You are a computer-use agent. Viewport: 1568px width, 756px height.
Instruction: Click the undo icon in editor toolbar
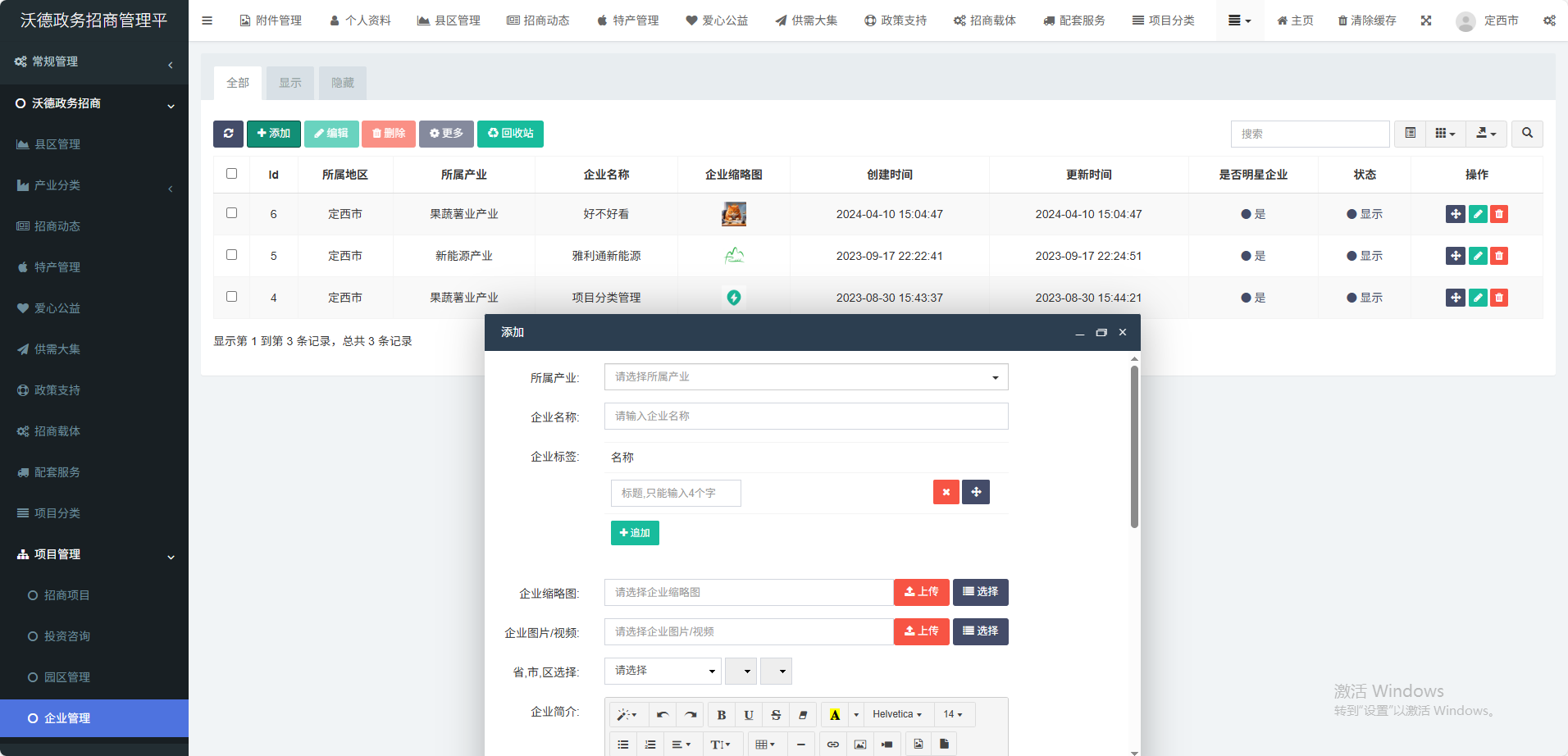pyautogui.click(x=663, y=715)
